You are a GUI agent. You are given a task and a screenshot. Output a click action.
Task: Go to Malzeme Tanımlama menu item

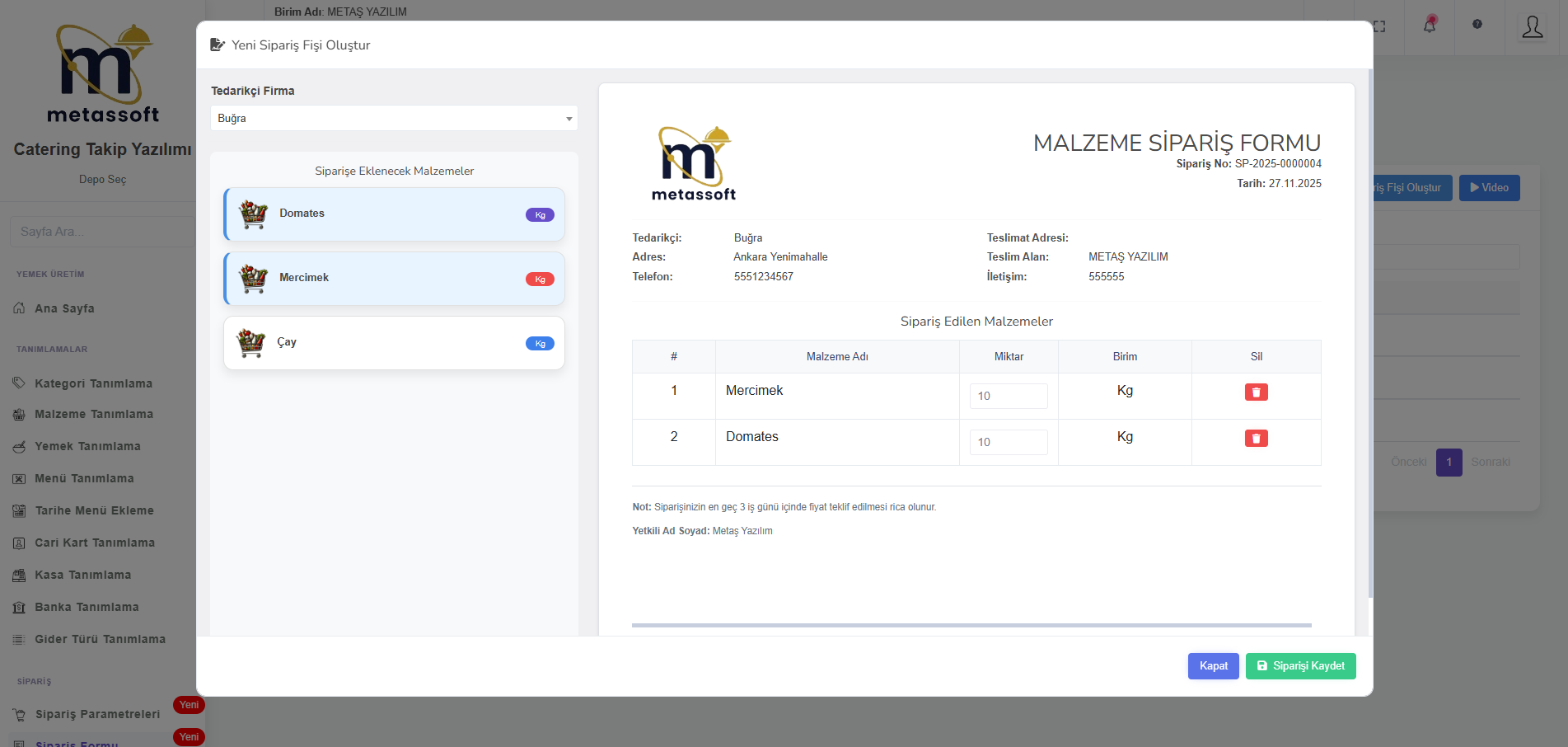click(93, 414)
